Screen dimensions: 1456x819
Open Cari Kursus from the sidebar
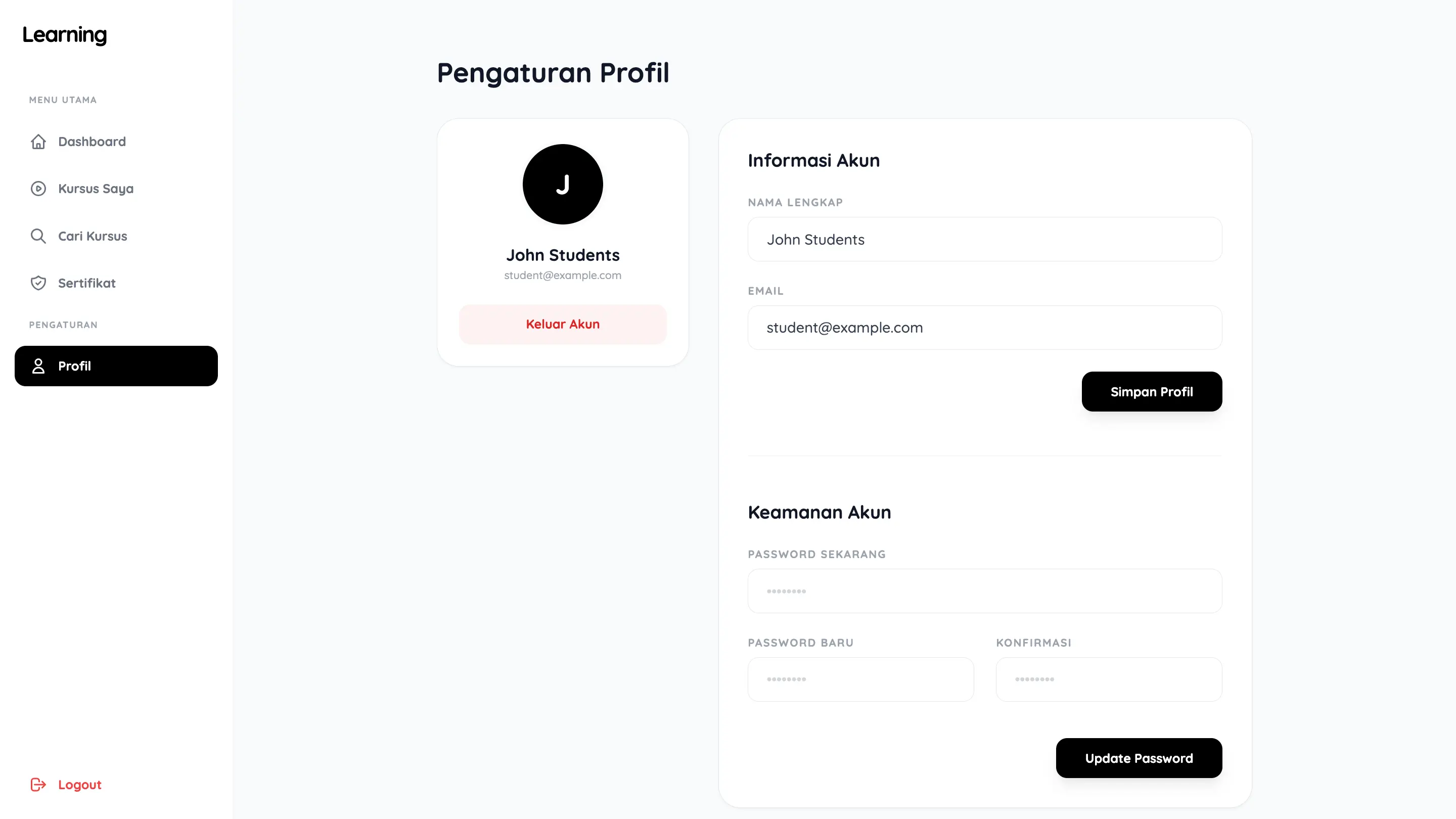(x=93, y=236)
